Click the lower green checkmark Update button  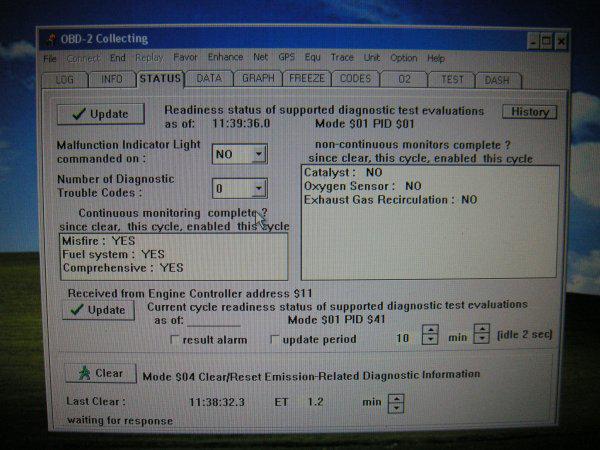click(98, 310)
